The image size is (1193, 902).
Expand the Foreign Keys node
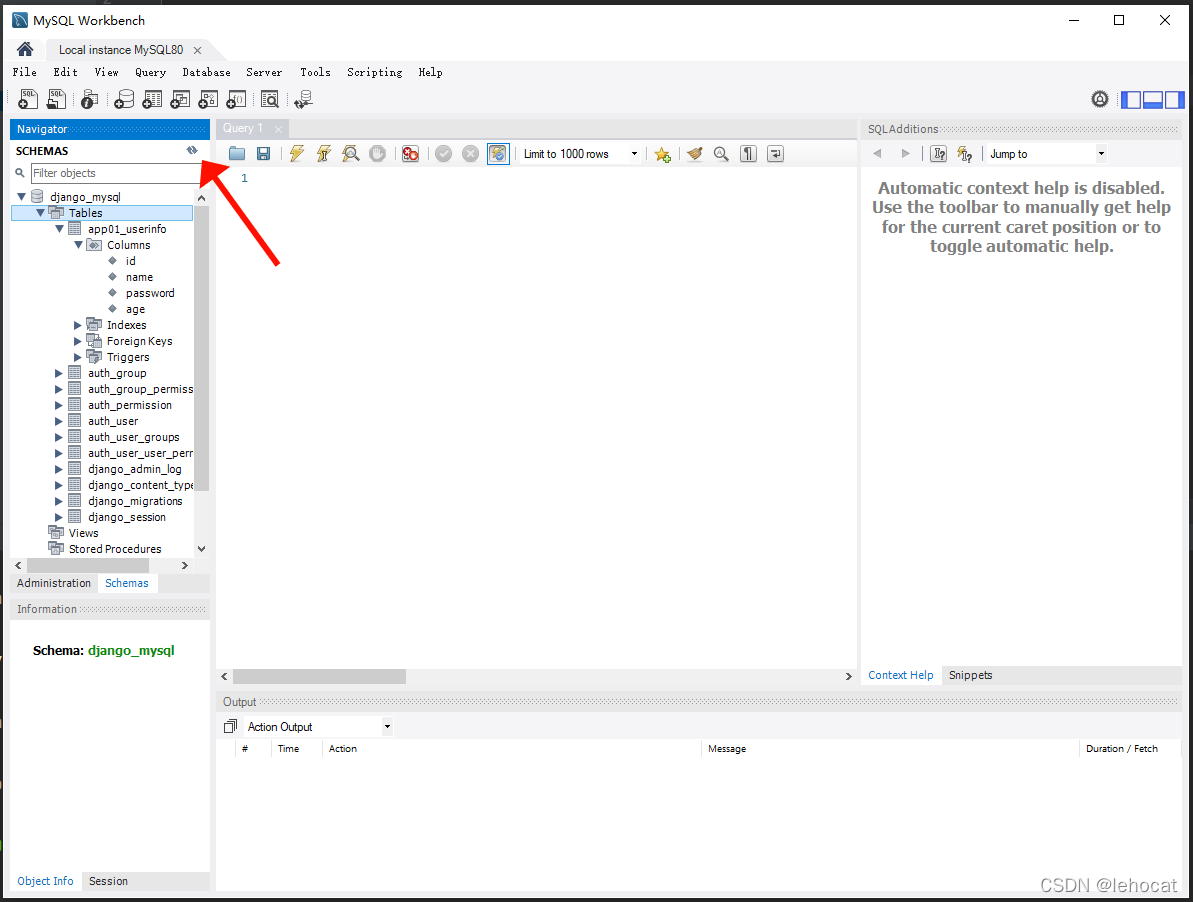tap(78, 341)
